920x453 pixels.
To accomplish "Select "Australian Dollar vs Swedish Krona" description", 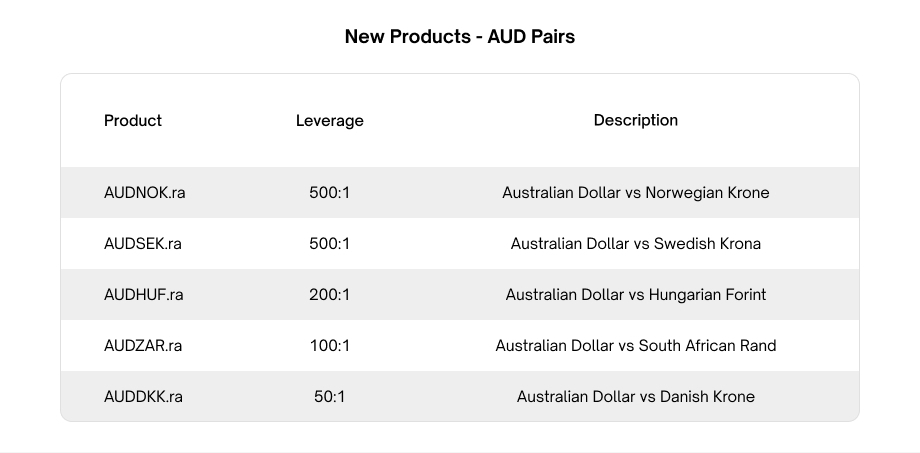I will pos(635,244).
